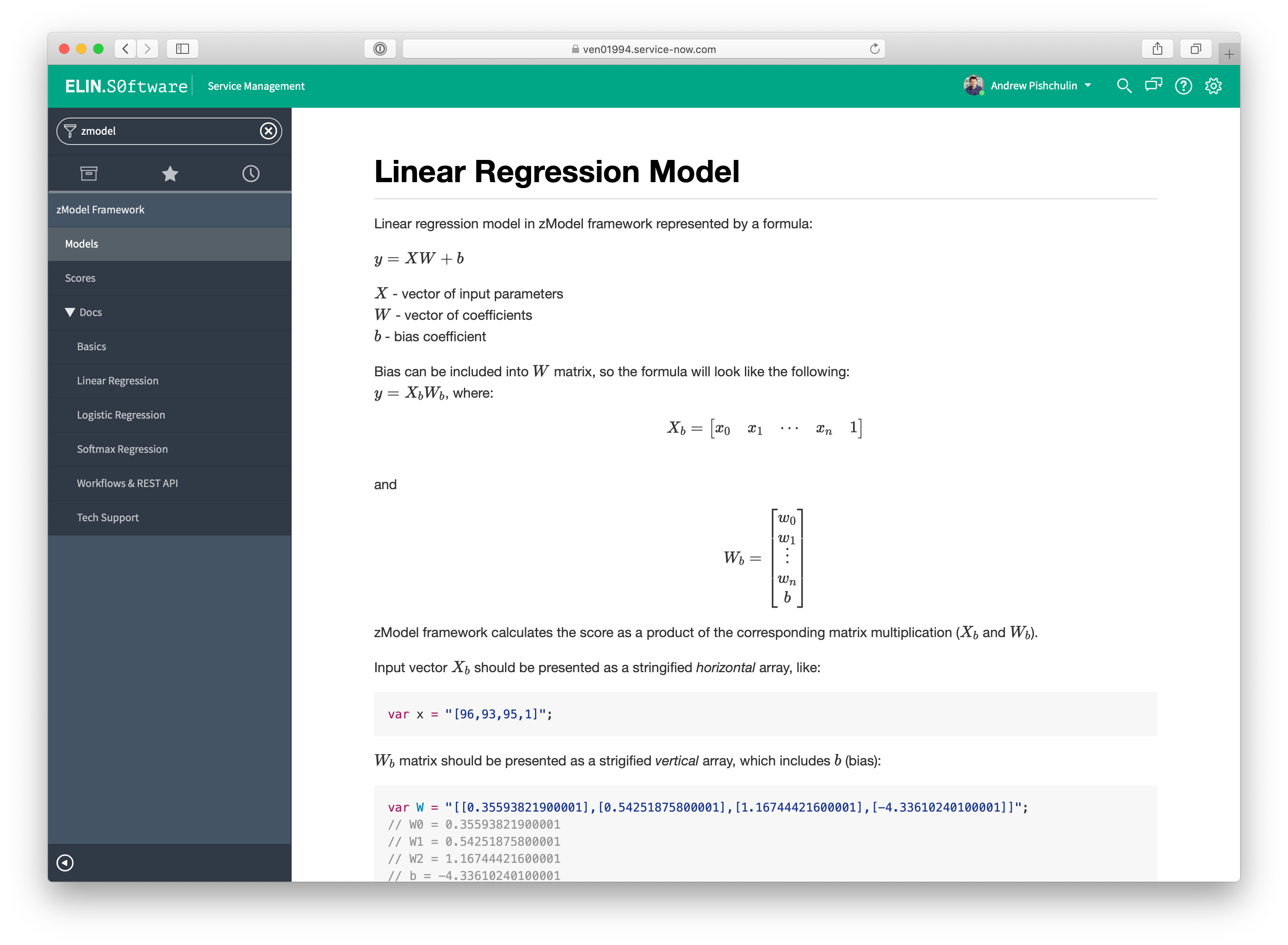Toggle the Safari sidebar button

183,49
